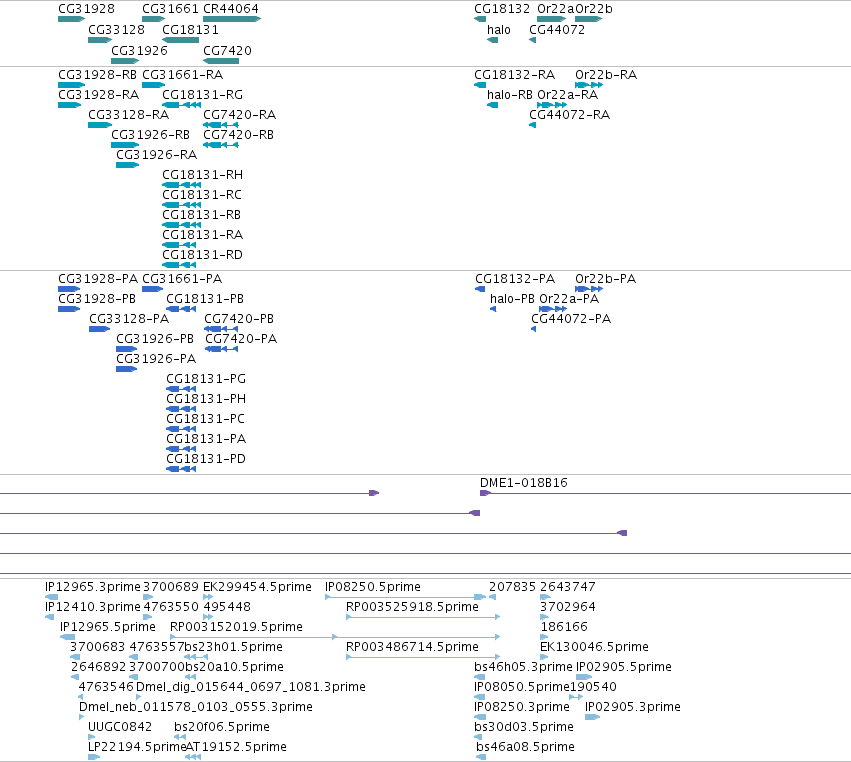Select transcript CG7420-RA
Screen dimensions: 851x762
click(239, 115)
